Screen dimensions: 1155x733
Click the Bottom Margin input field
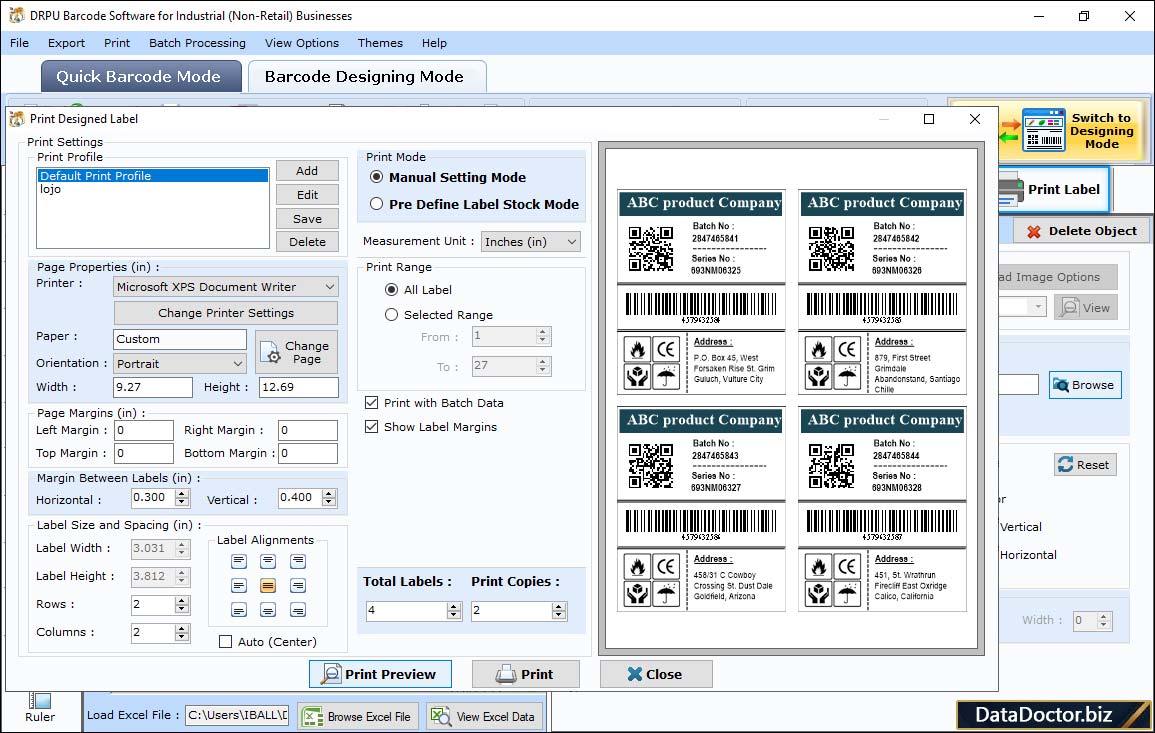click(x=308, y=453)
